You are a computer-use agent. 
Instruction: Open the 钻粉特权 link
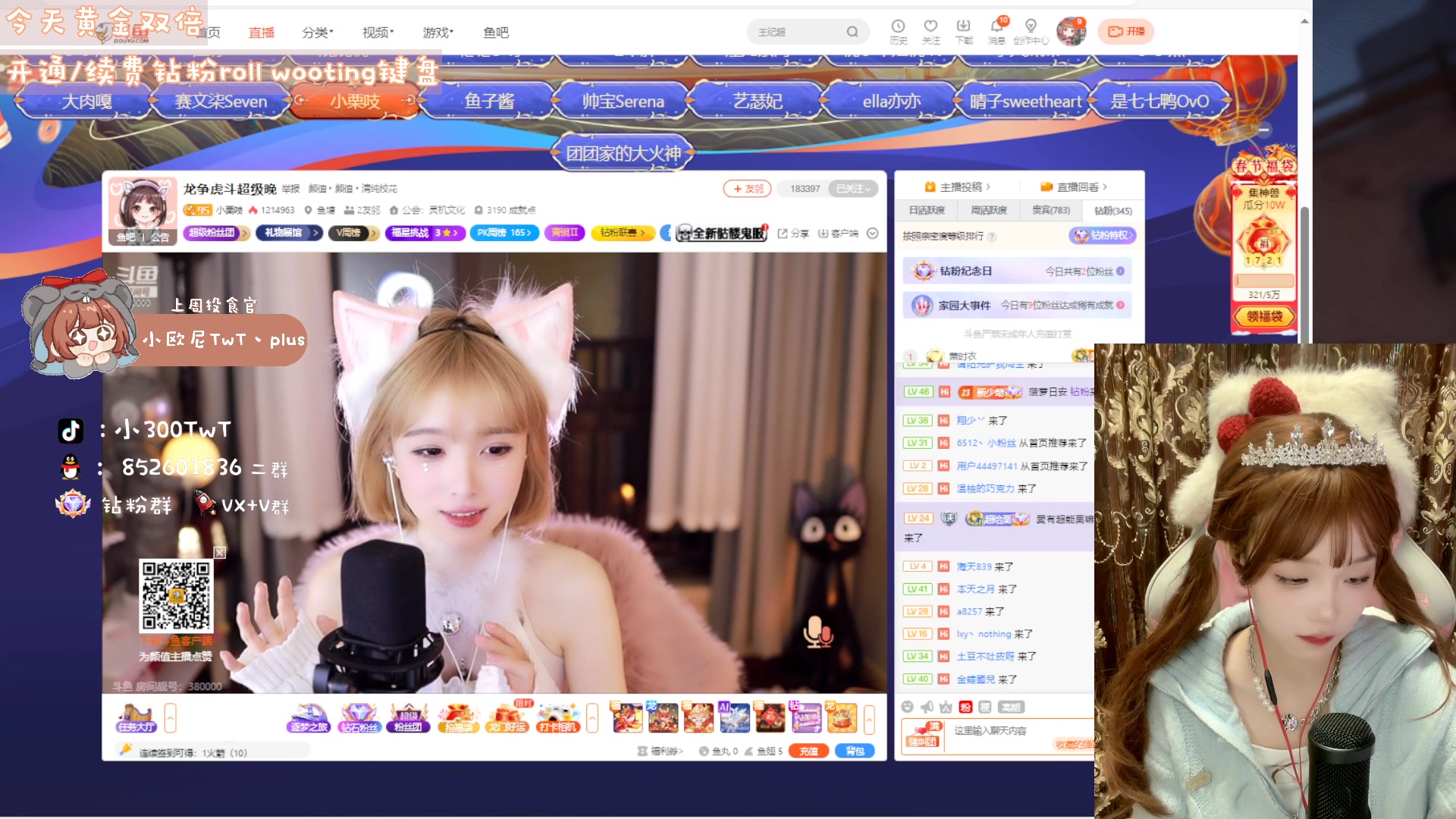click(x=1103, y=236)
